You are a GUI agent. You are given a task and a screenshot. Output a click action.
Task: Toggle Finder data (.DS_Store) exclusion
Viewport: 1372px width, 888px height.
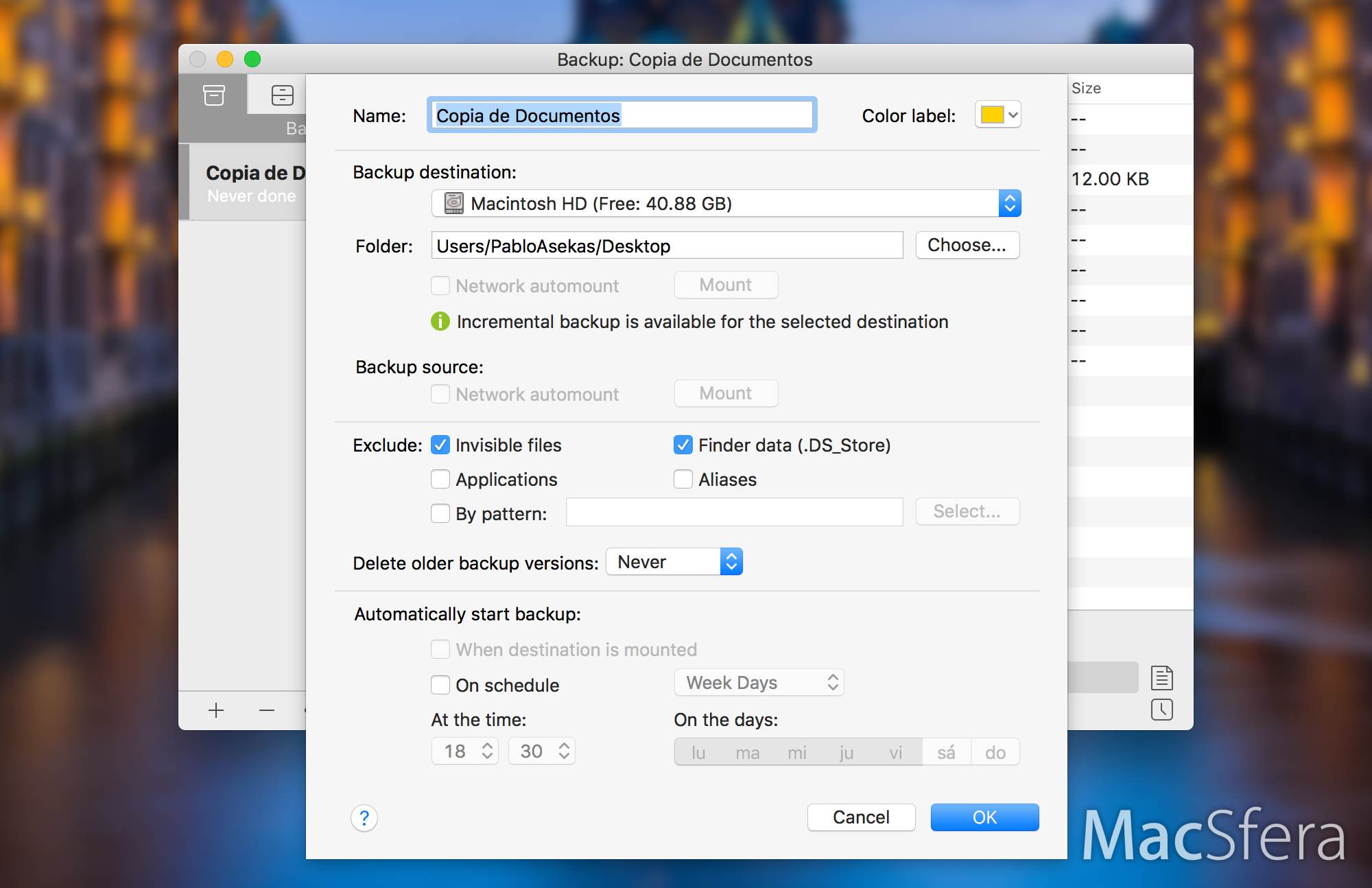[x=683, y=445]
